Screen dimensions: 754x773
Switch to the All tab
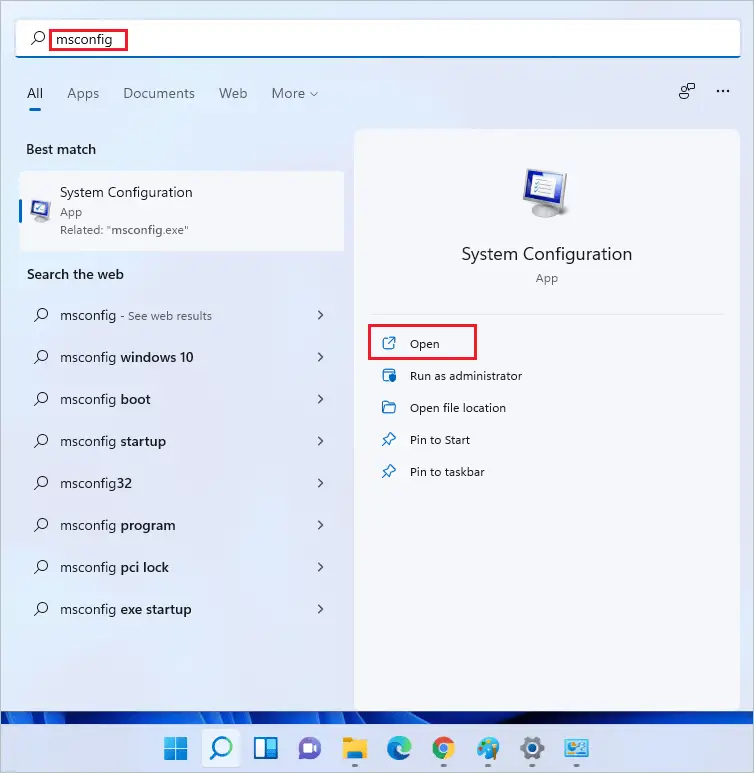pos(35,93)
